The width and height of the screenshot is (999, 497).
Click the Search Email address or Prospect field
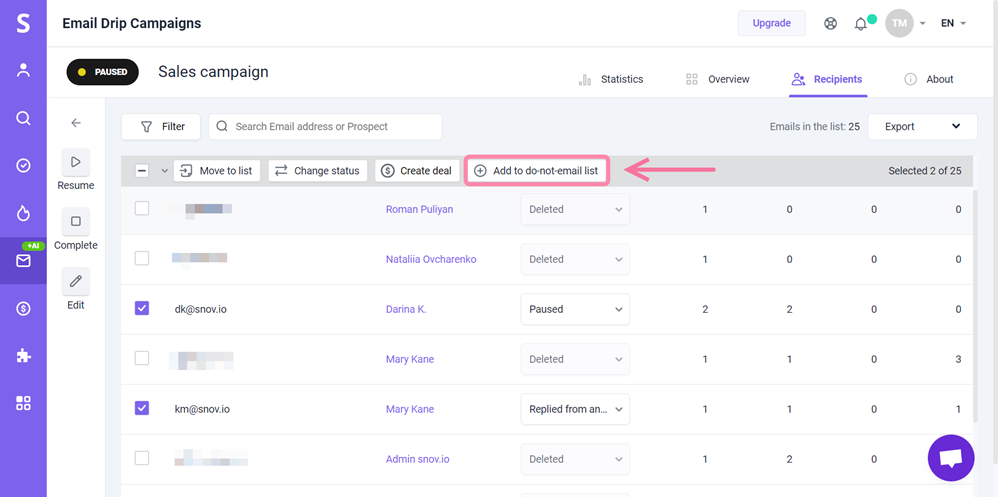tap(325, 126)
